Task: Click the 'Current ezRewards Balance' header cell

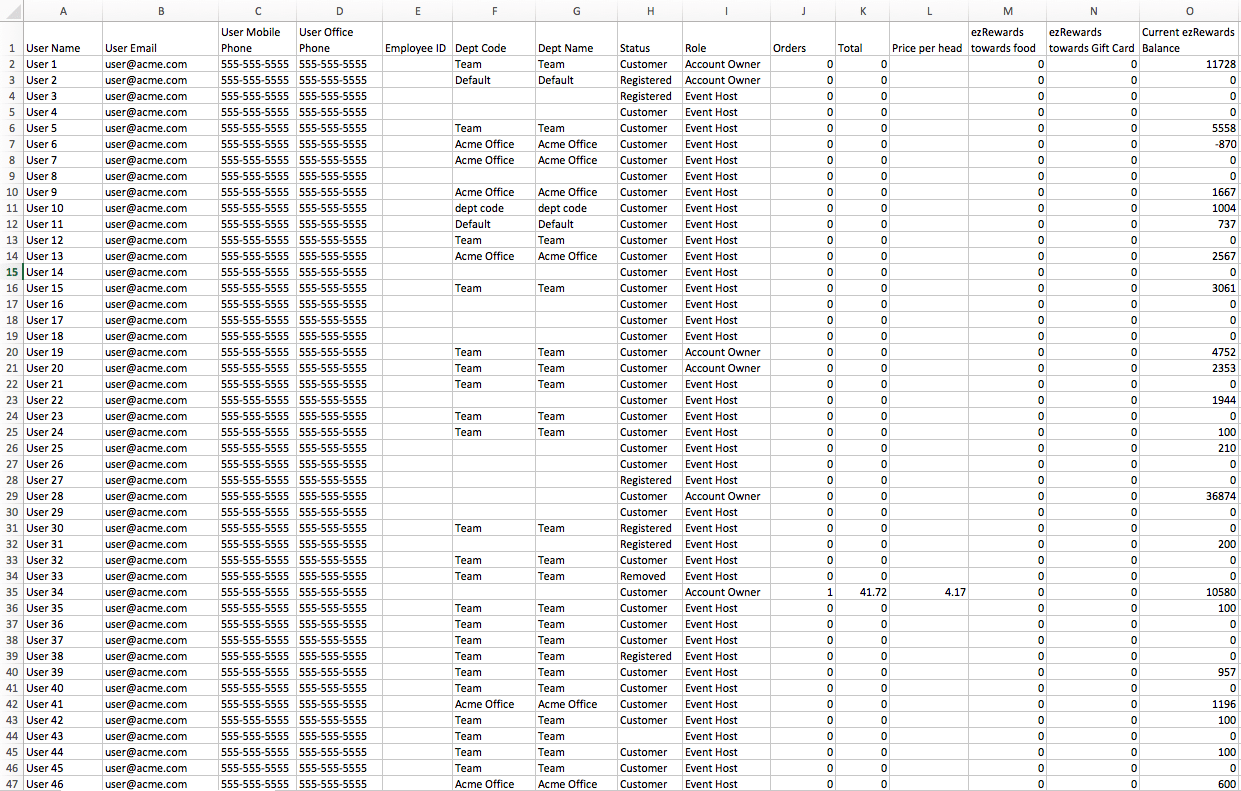Action: pos(1189,39)
